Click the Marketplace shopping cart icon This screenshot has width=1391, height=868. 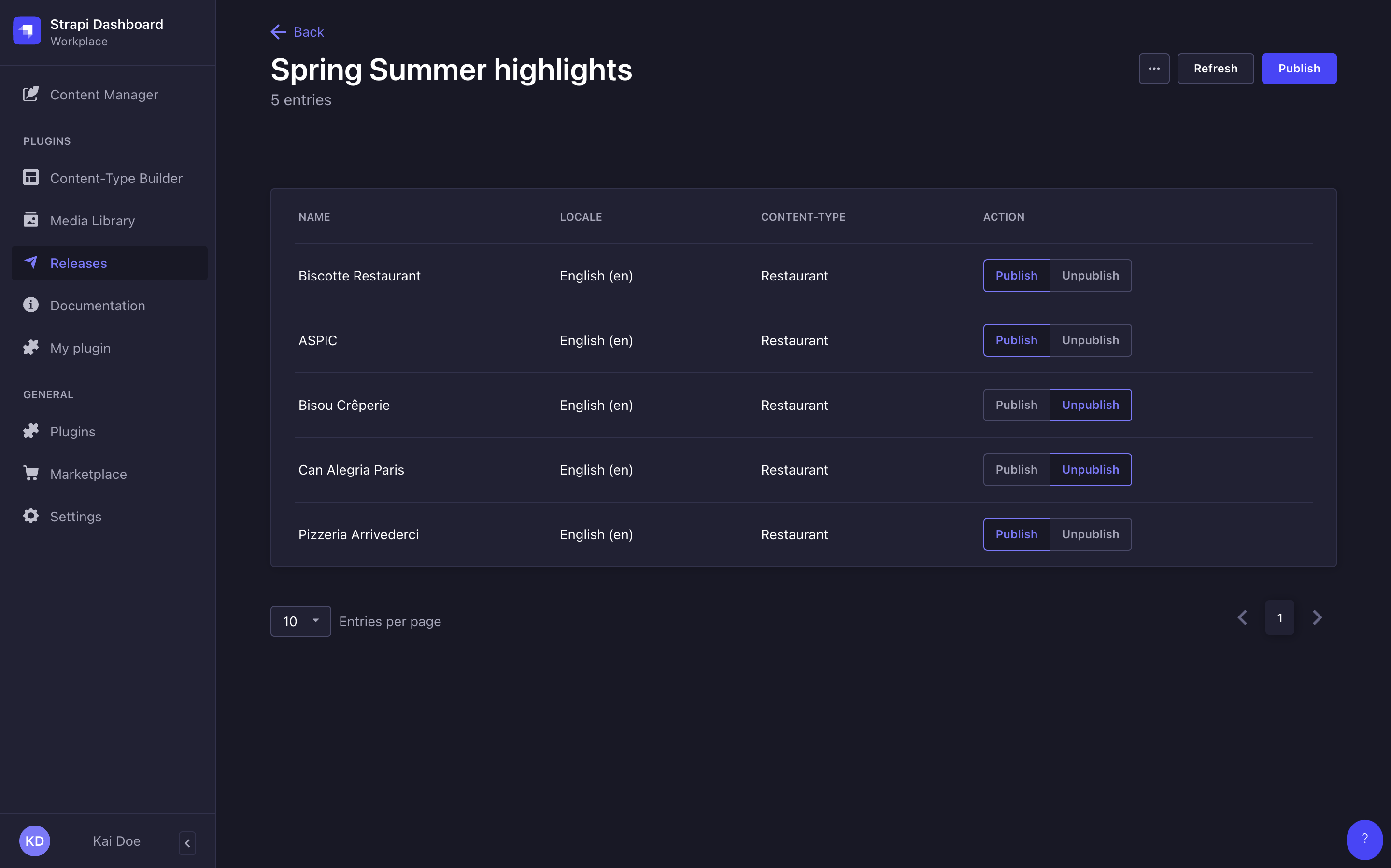(31, 473)
